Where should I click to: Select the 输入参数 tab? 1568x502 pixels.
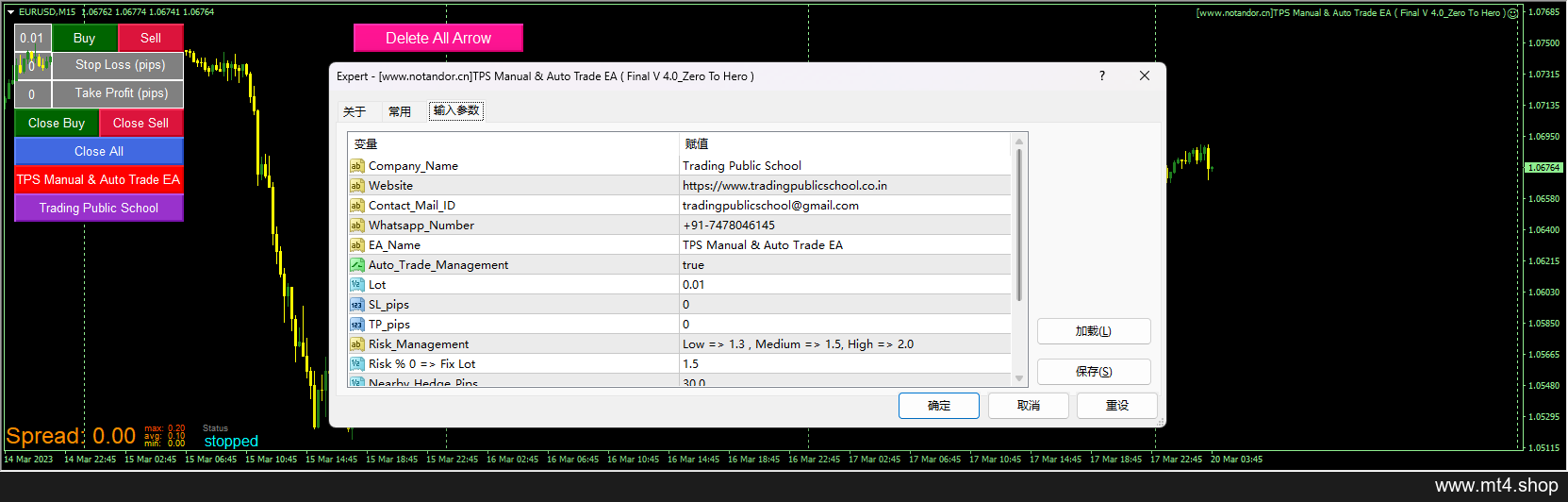456,110
